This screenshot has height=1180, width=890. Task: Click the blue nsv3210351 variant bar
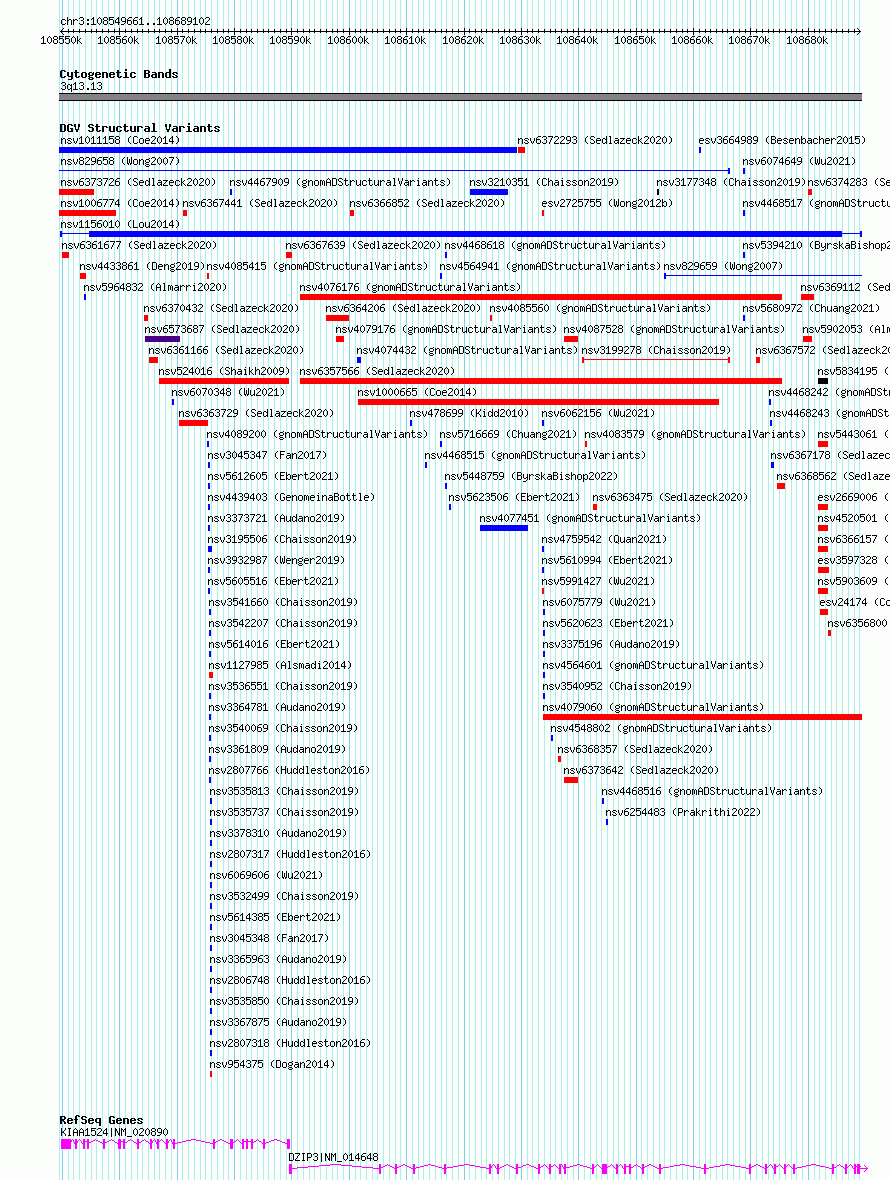pos(488,192)
